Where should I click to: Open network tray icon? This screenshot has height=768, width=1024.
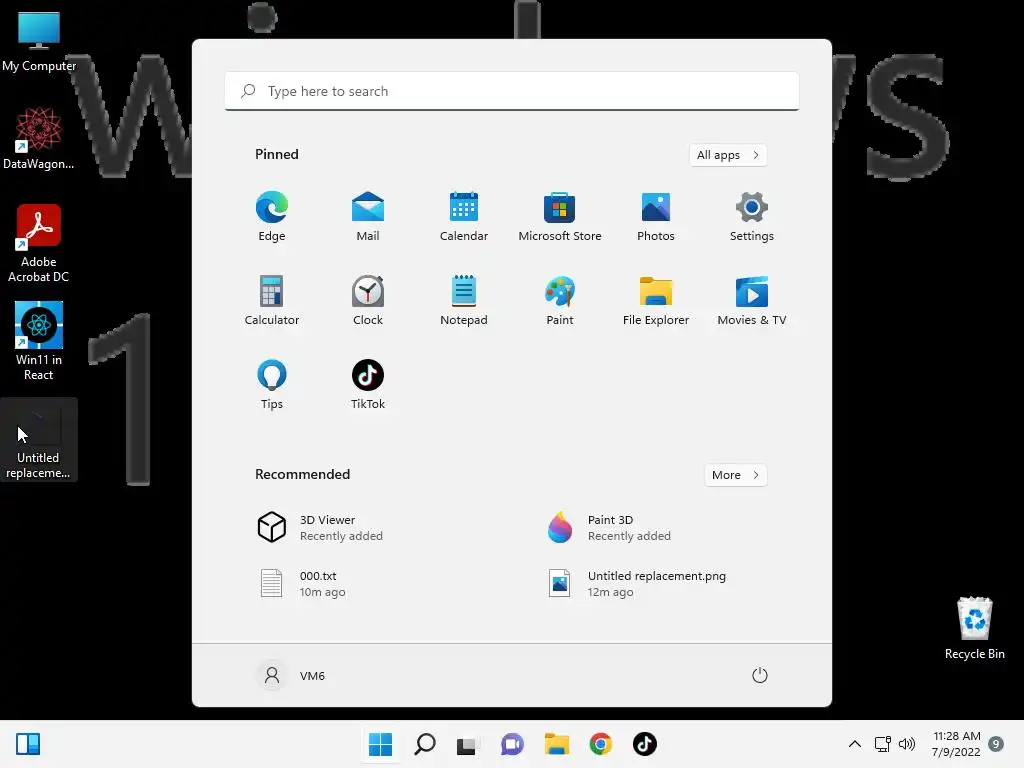click(882, 744)
